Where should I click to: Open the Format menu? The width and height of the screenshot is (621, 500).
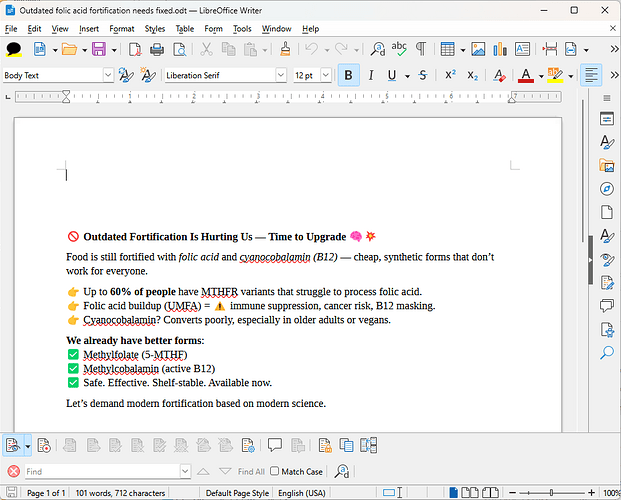pos(122,29)
